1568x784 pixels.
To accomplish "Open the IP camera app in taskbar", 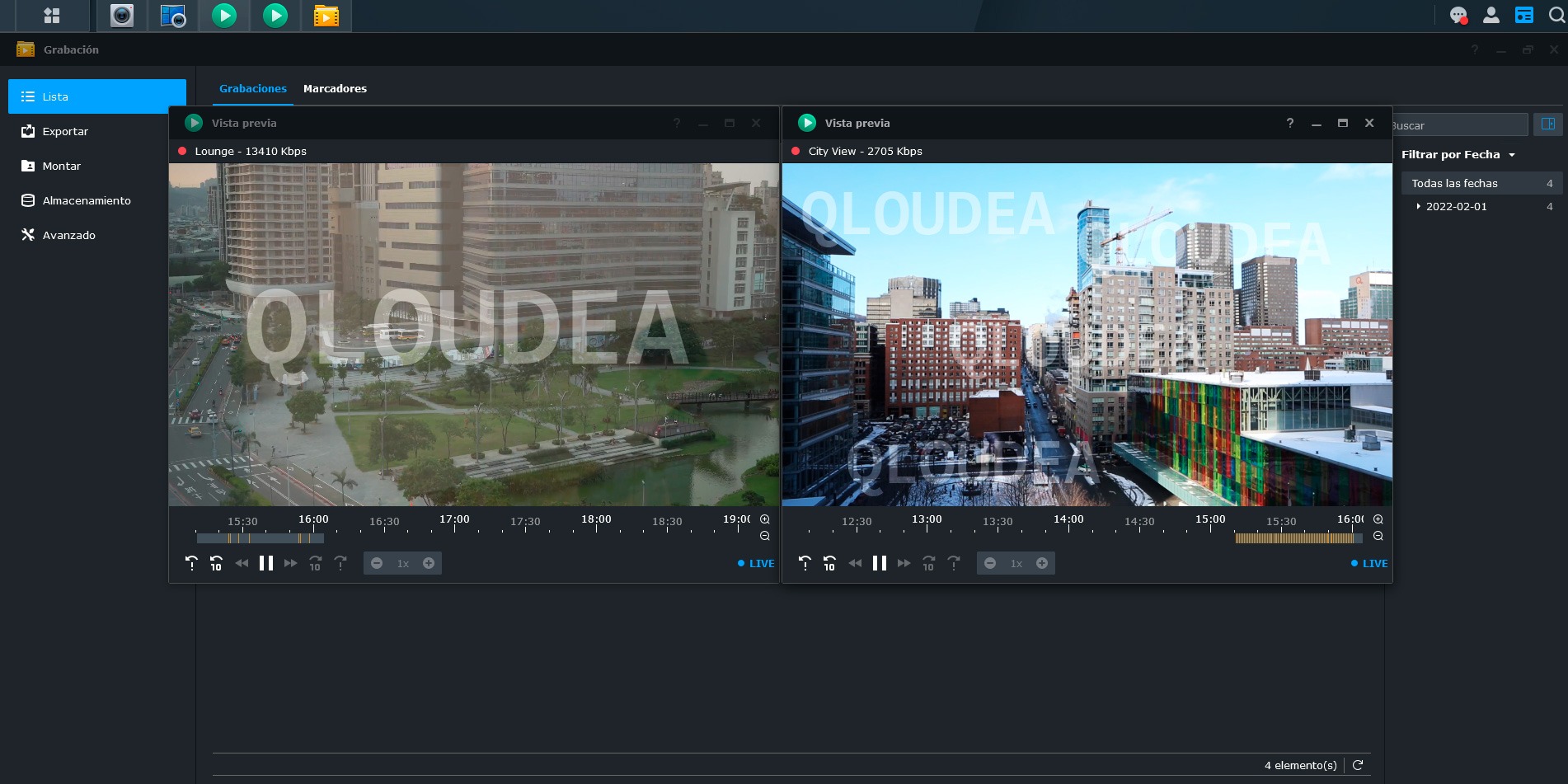I will point(122,16).
